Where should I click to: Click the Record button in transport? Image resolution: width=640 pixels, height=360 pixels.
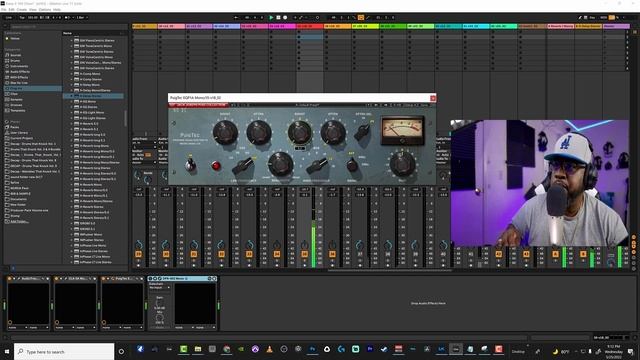point(285,18)
